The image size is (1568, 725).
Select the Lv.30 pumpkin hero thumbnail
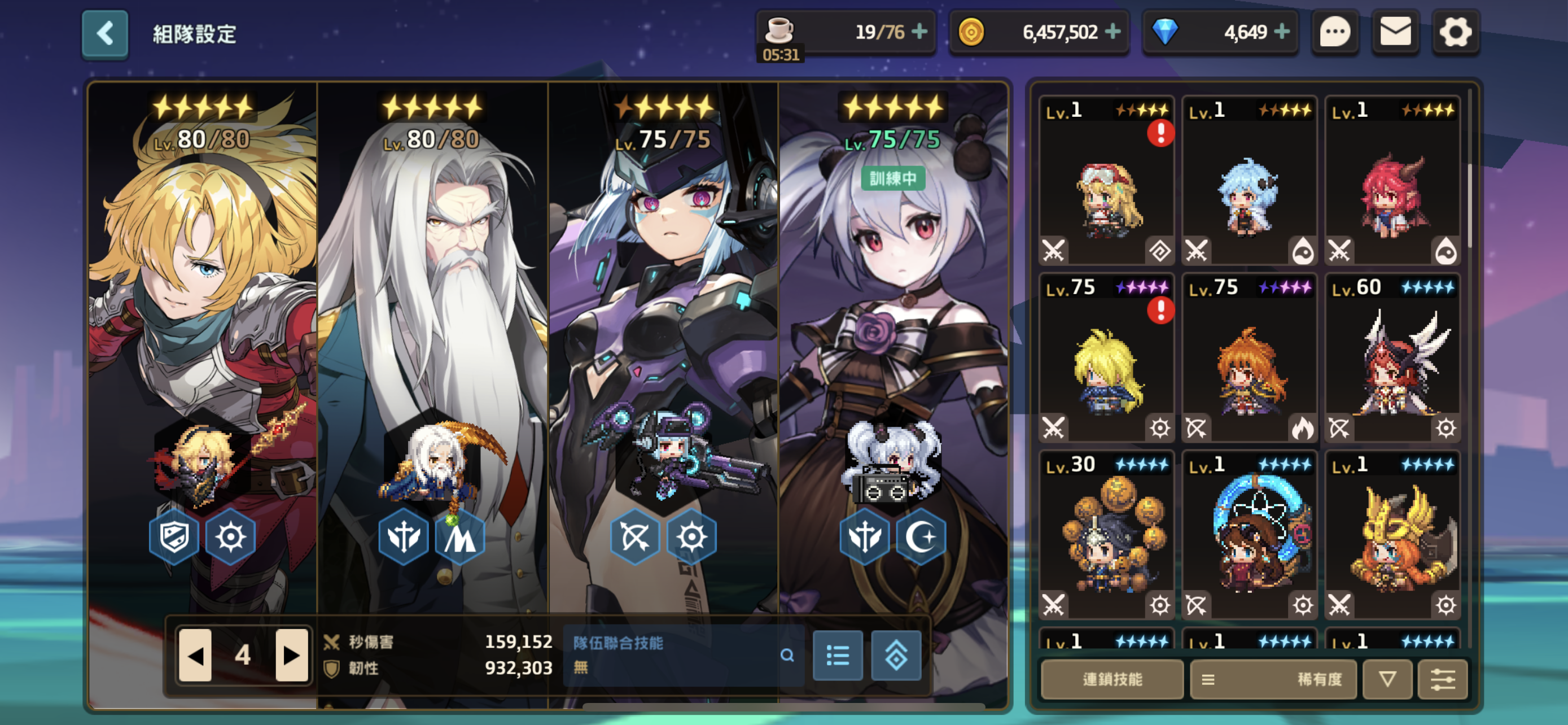click(1107, 535)
